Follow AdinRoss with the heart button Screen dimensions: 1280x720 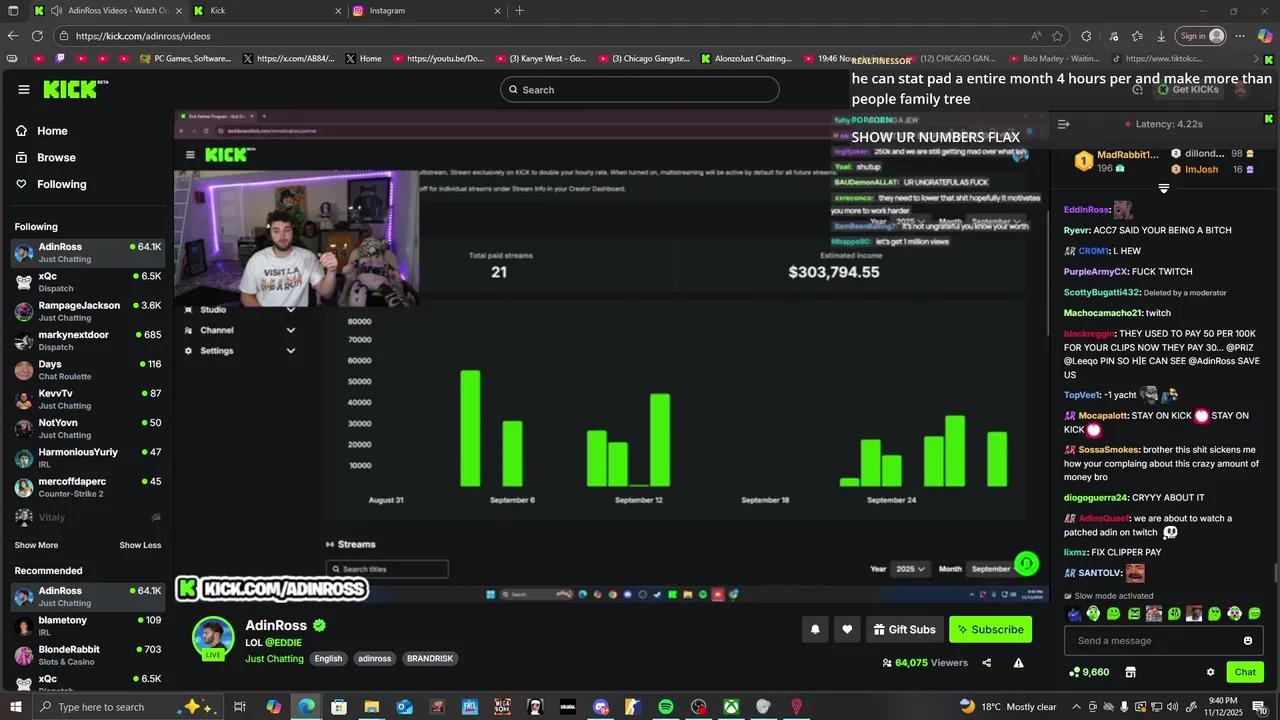847,629
